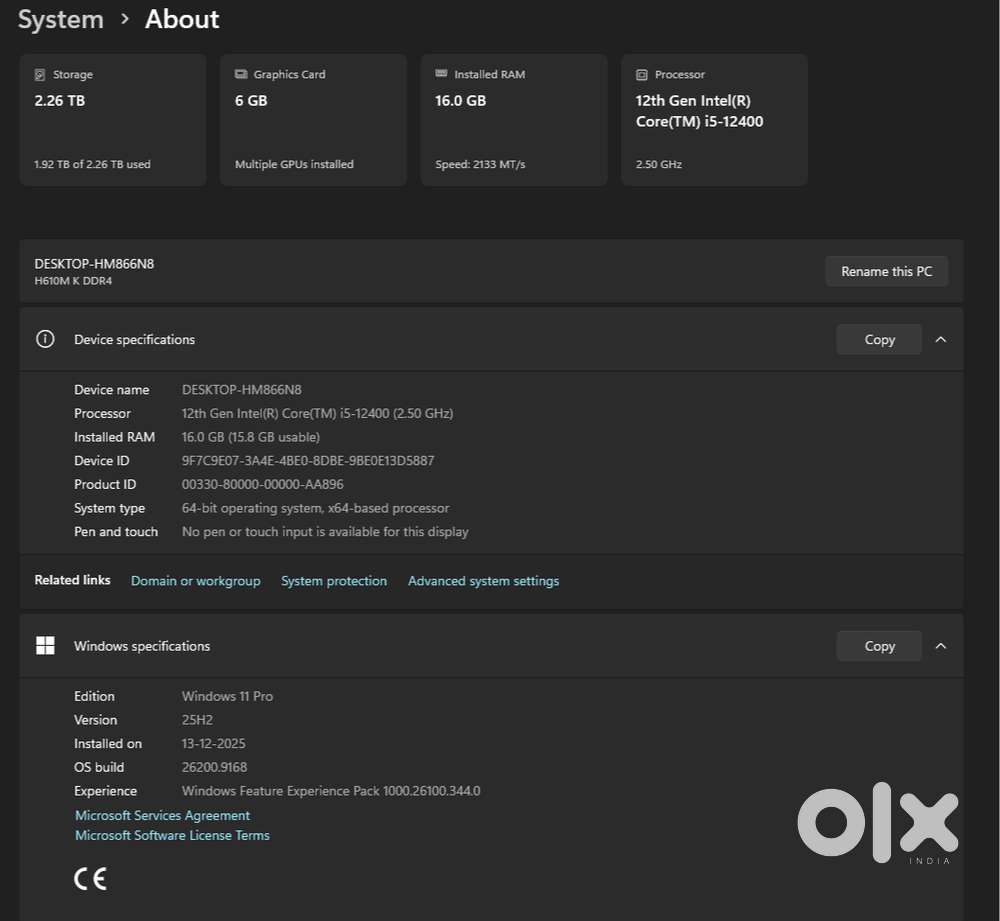Image resolution: width=1000 pixels, height=921 pixels.
Task: Open the i5-12400 Processor tile
Action: (714, 120)
